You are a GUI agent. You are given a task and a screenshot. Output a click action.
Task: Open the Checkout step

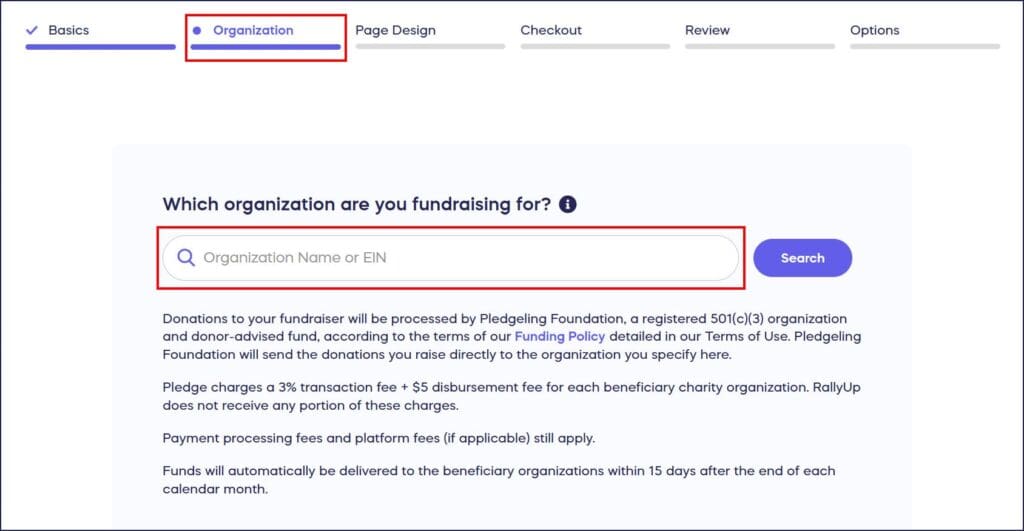click(551, 30)
